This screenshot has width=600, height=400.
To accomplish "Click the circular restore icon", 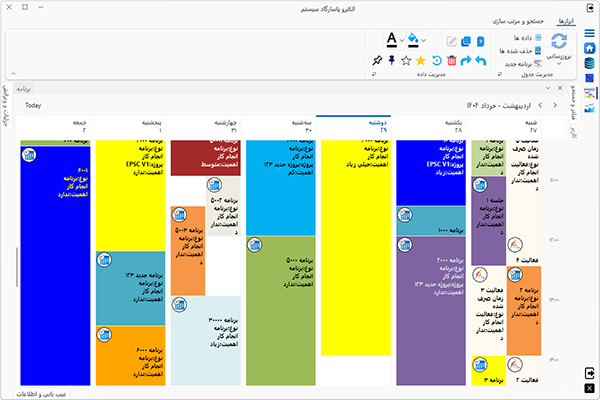I will tap(437, 60).
